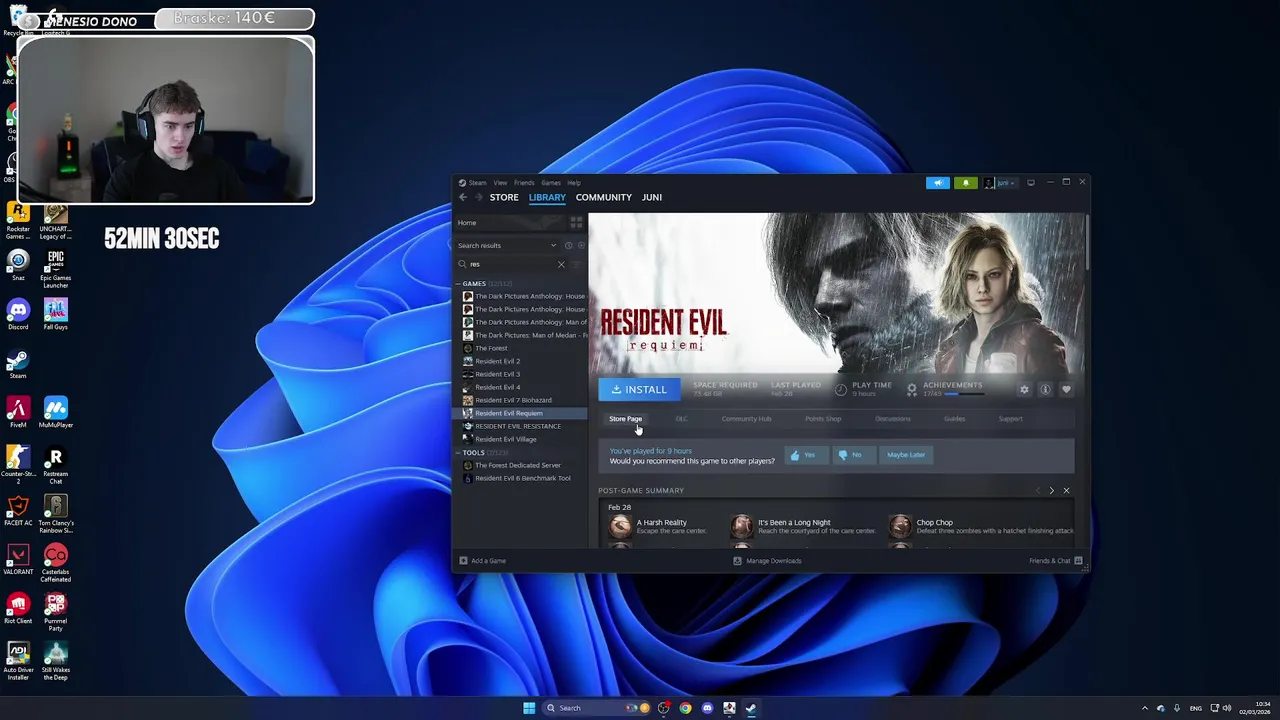This screenshot has height=720, width=1280.
Task: Add Resident Evil Requiem to favorites
Action: 1066,390
